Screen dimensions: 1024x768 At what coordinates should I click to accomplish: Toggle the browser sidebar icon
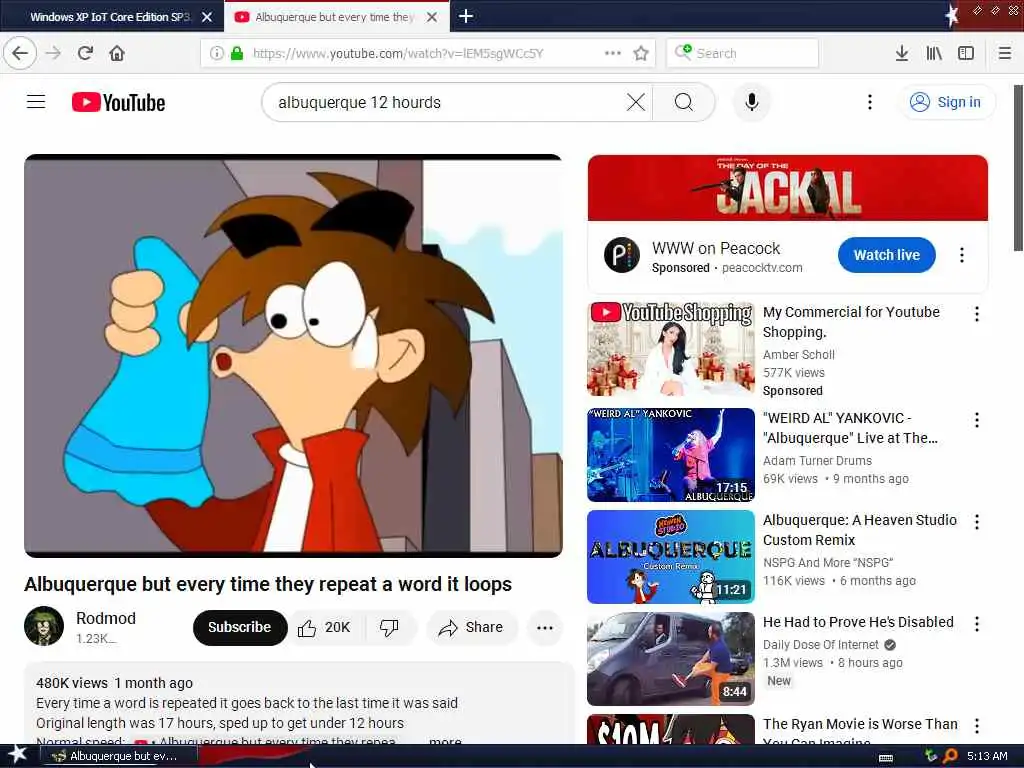point(966,53)
